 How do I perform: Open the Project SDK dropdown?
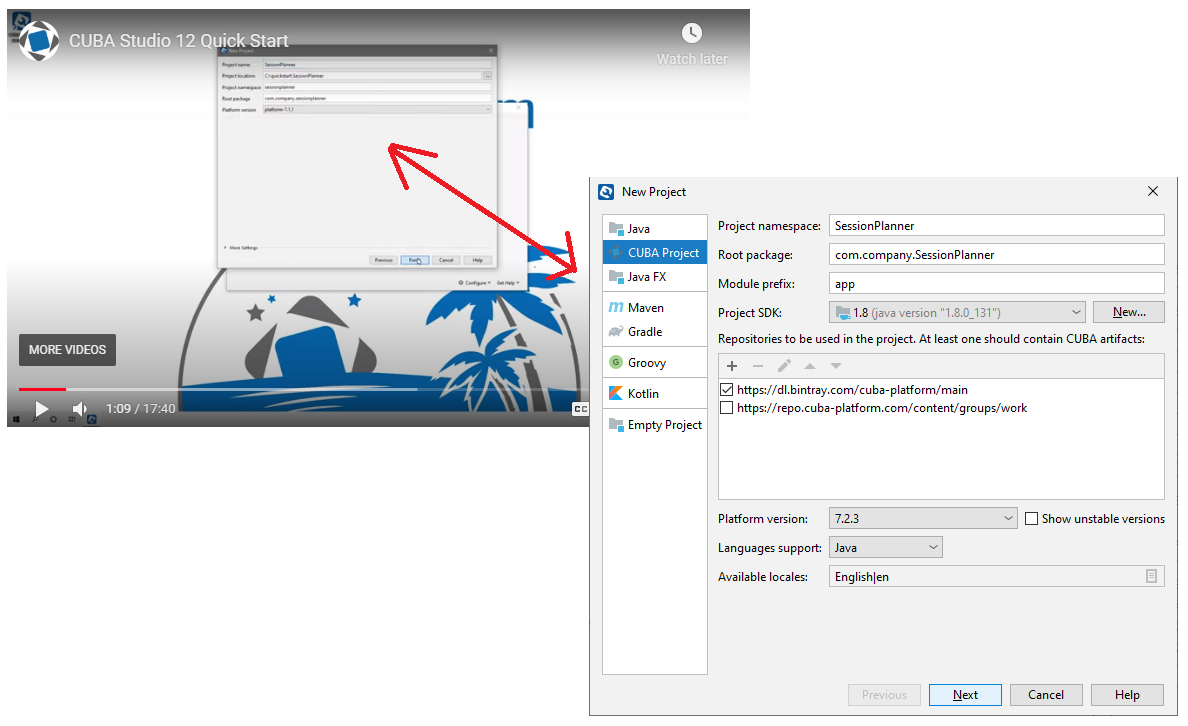coord(957,312)
